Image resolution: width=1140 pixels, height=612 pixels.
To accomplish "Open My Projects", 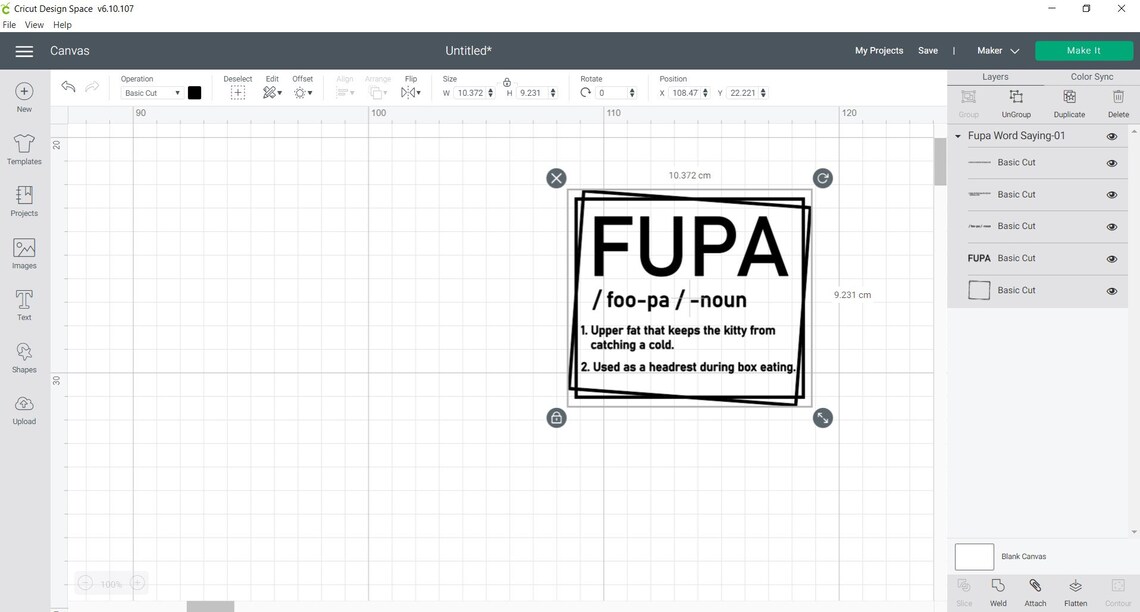I will tap(878, 50).
